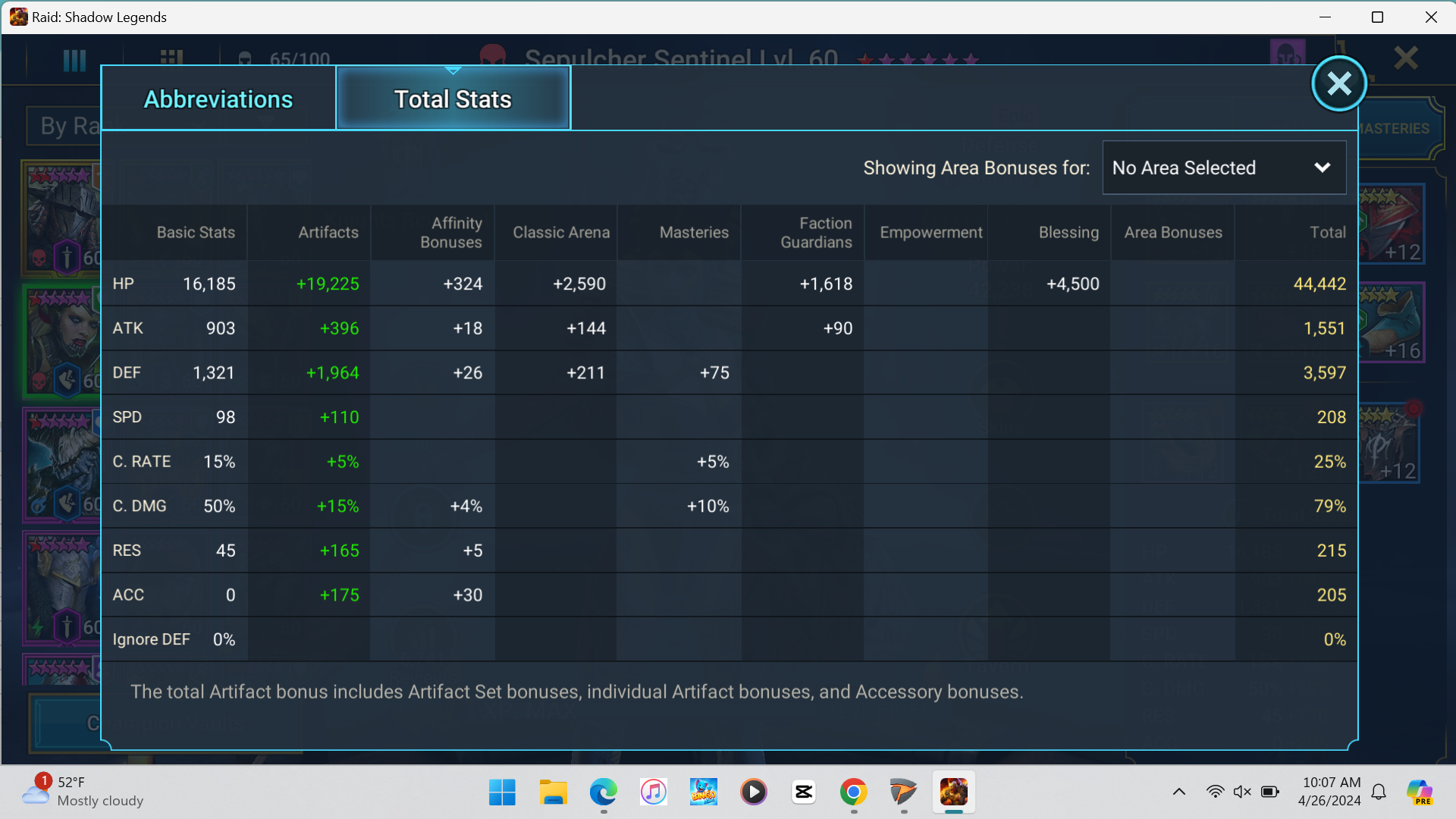Open the Copilot preview icon
1456x819 pixels.
pos(1419,792)
